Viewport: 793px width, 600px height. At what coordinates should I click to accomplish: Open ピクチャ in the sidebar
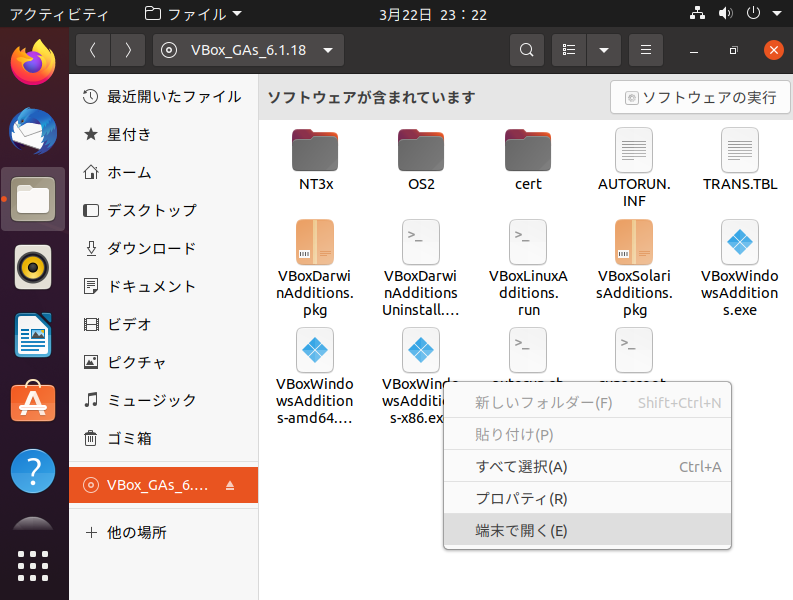pyautogui.click(x=163, y=362)
